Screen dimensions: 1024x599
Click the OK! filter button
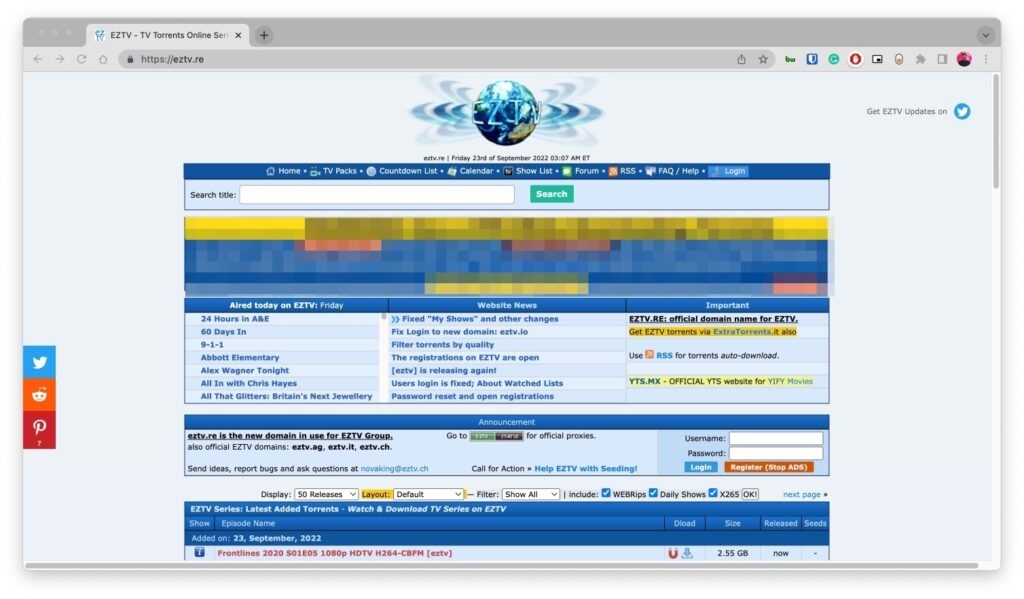coord(750,494)
